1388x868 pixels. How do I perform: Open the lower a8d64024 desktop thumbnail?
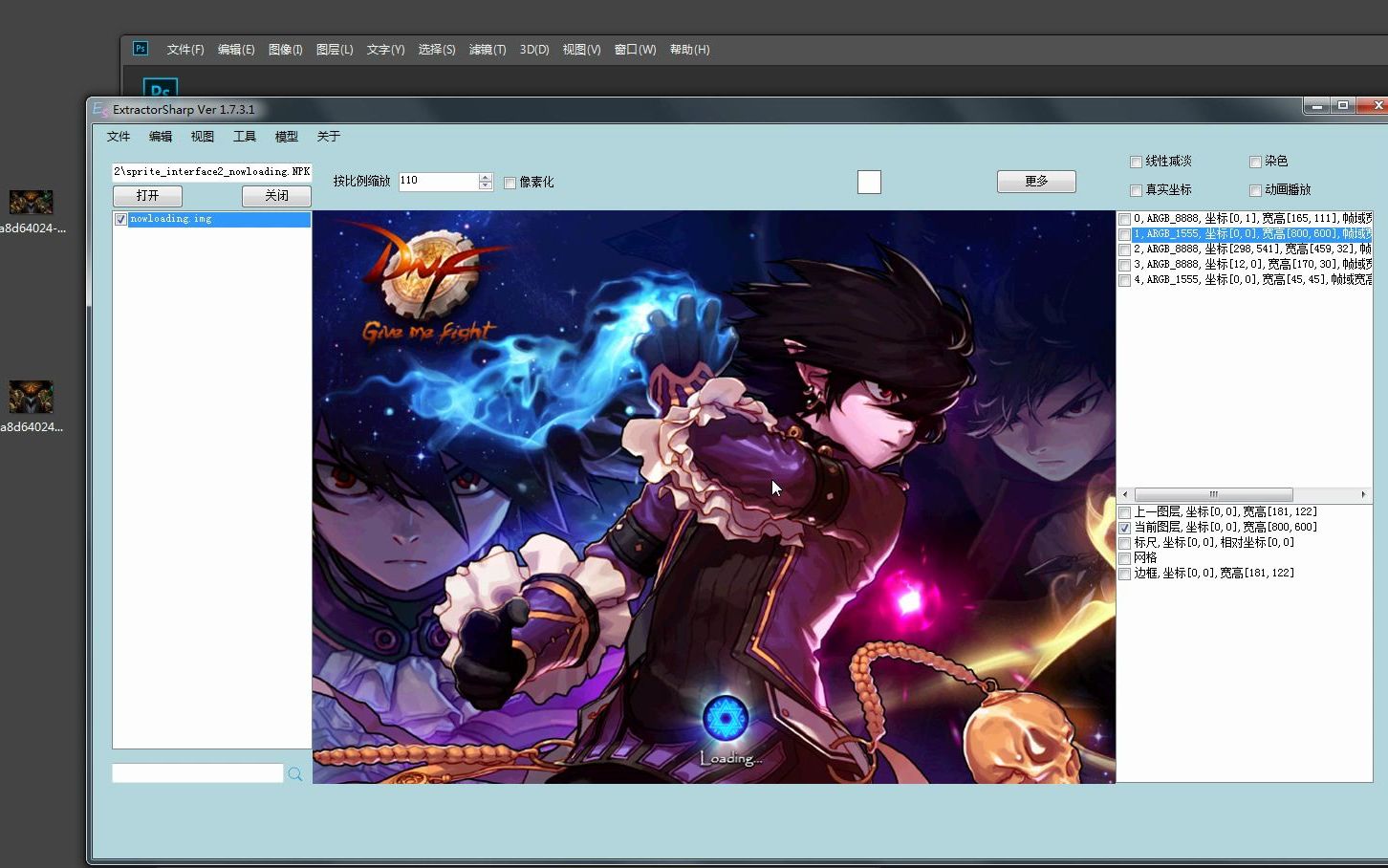pos(31,397)
